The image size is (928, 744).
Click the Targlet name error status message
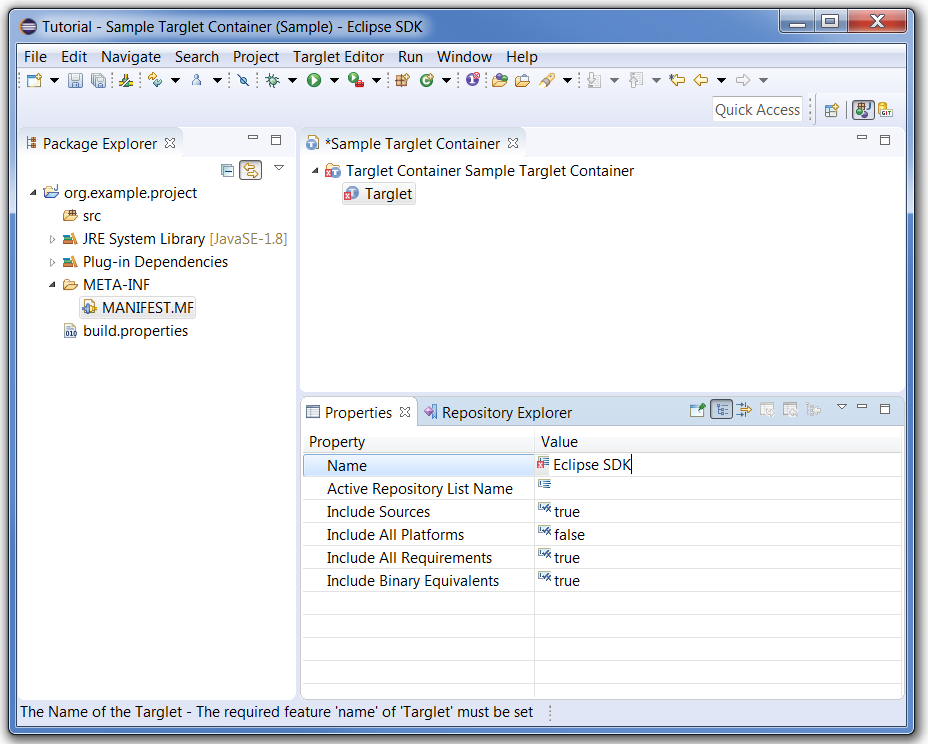(x=276, y=712)
